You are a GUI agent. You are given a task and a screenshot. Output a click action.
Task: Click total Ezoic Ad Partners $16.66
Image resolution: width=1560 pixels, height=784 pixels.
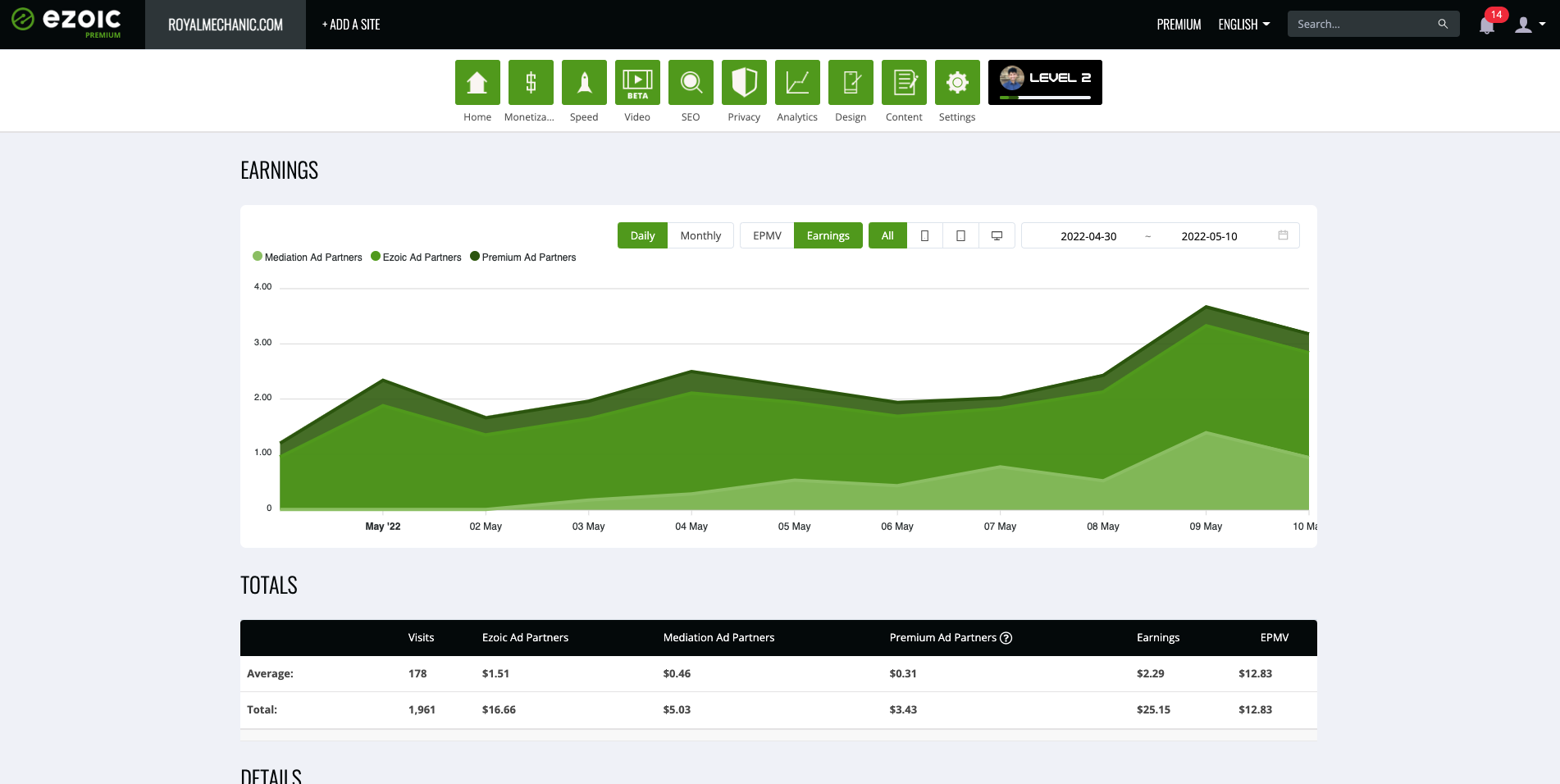pos(499,709)
